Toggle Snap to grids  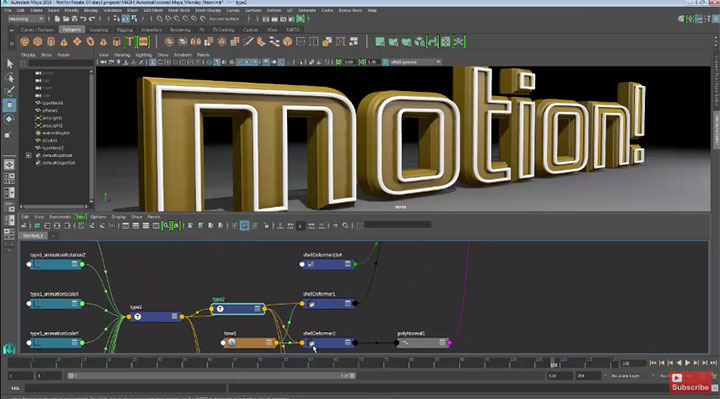tap(159, 19)
